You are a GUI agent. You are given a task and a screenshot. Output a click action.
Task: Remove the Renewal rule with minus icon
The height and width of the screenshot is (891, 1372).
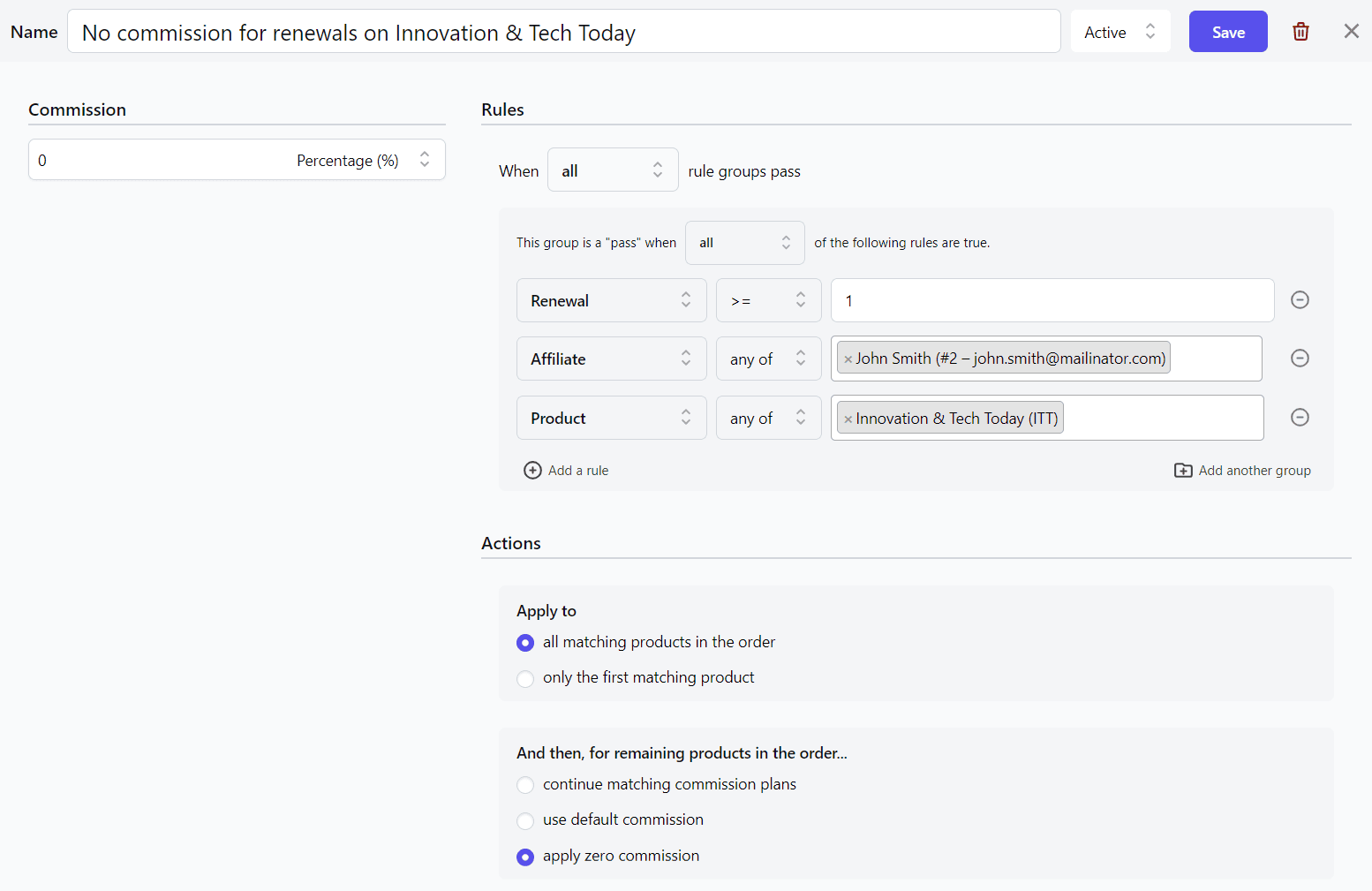pyautogui.click(x=1300, y=300)
